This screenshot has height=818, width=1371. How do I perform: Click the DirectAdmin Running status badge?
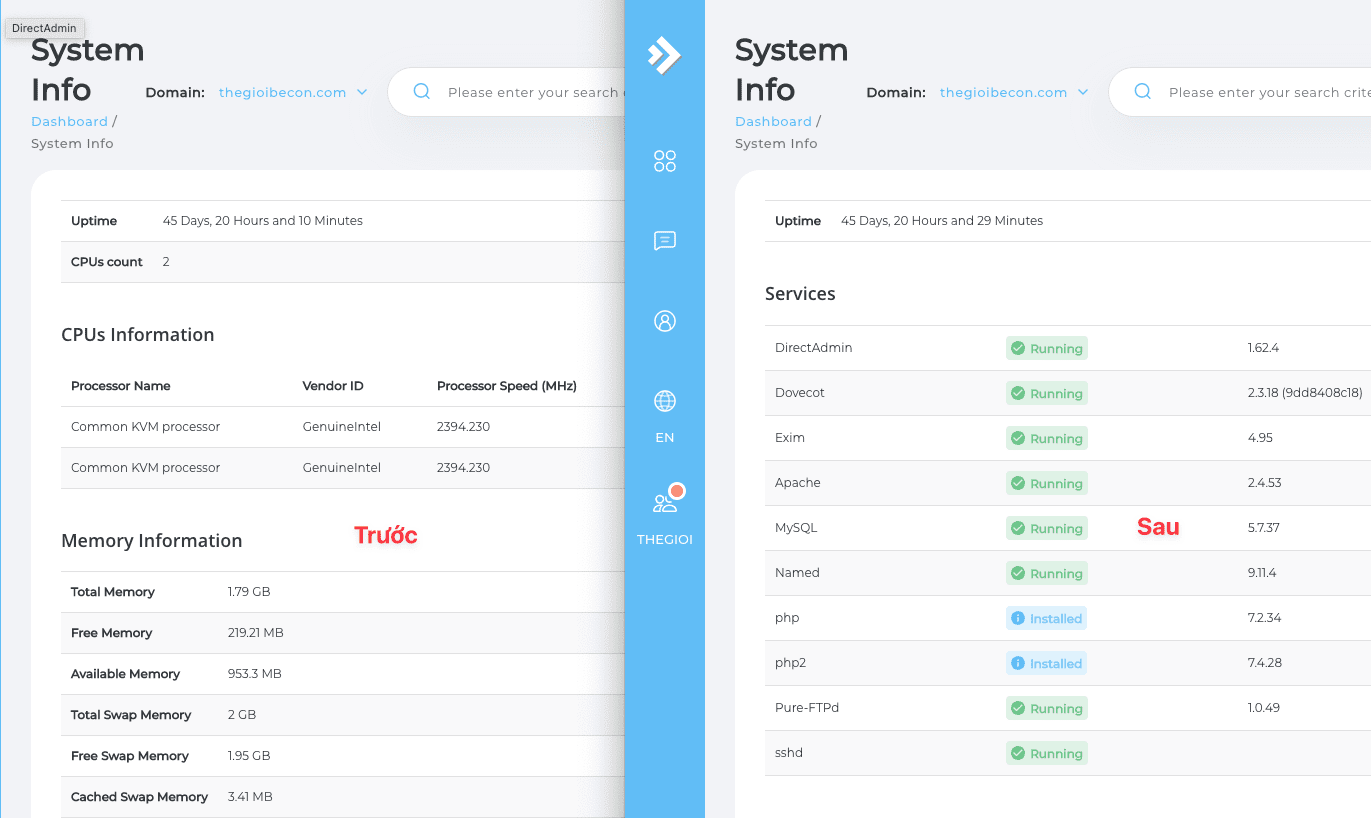[x=1047, y=348]
